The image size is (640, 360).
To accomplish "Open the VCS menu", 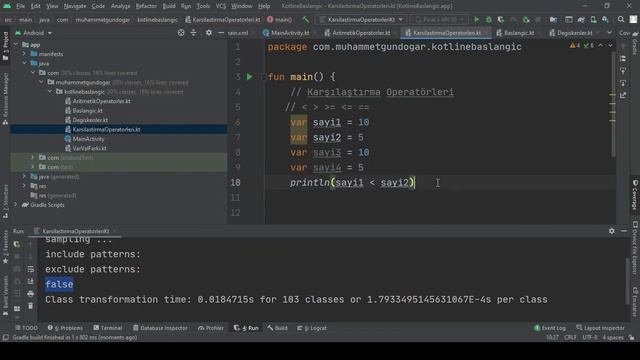I will point(221,6).
